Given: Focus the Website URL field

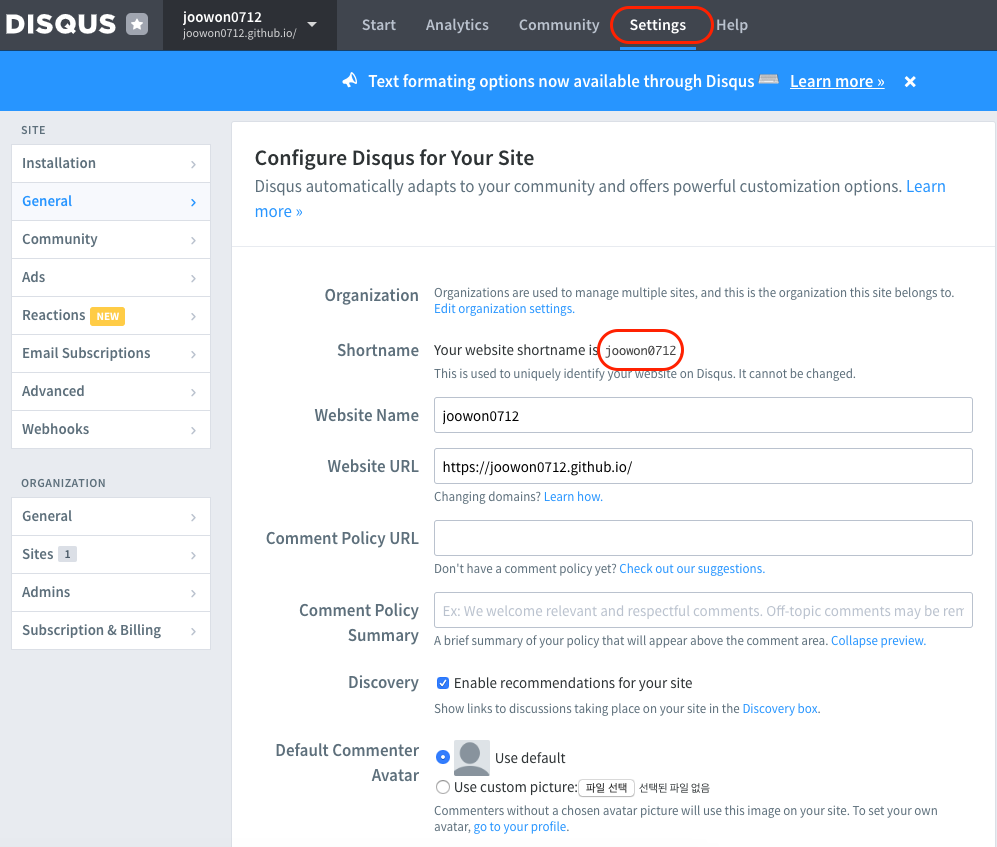Looking at the screenshot, I should coord(703,466).
